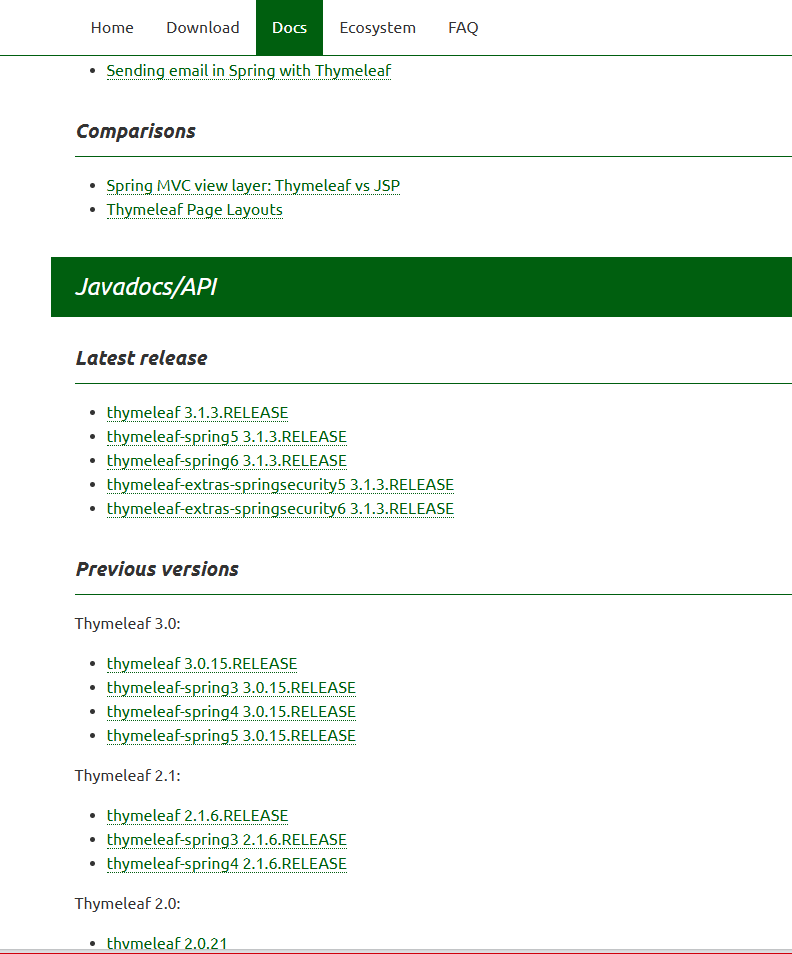Click the Latest release heading
792x954 pixels.
coord(141,358)
